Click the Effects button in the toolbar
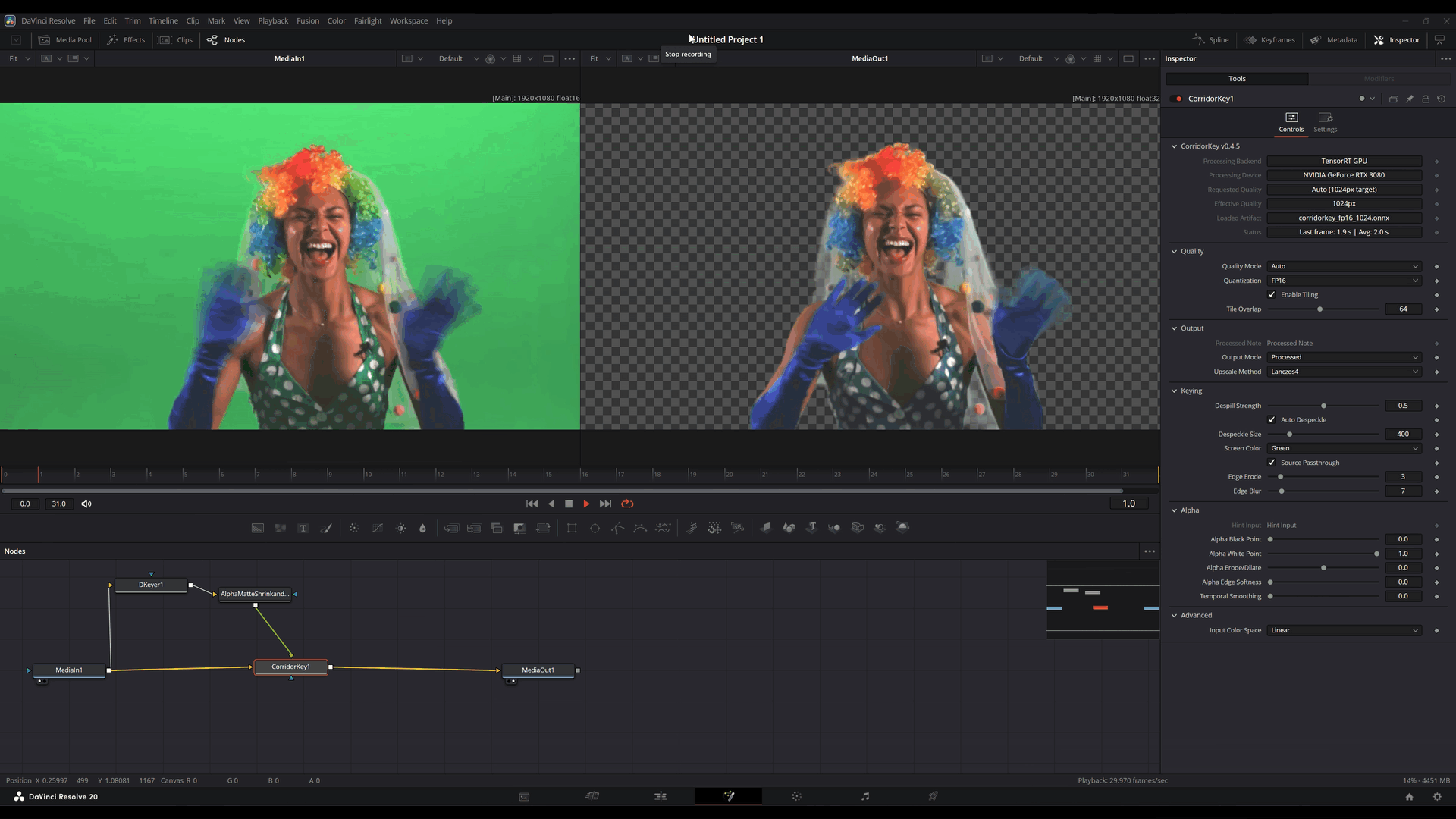 click(x=126, y=40)
